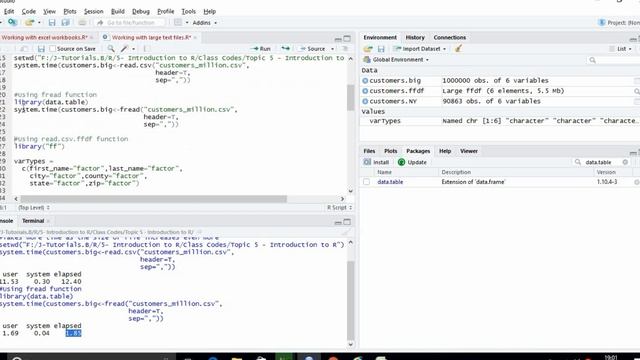Click the Environment search field
This screenshot has width=640, height=360.
(x=613, y=60)
